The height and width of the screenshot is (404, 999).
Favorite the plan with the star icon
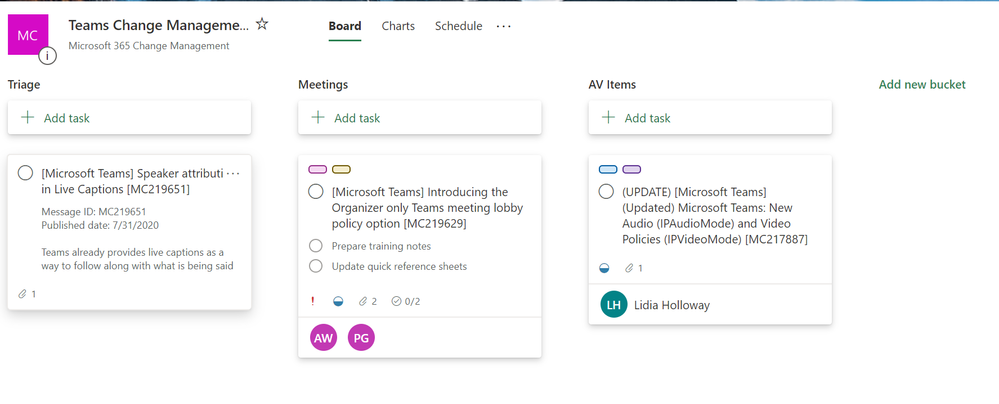click(x=262, y=25)
